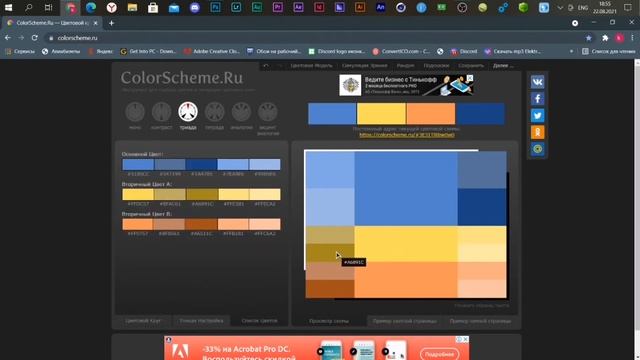640x360 pixels.
Task: Reload the colorscheme.ru page
Action: pos(35,38)
